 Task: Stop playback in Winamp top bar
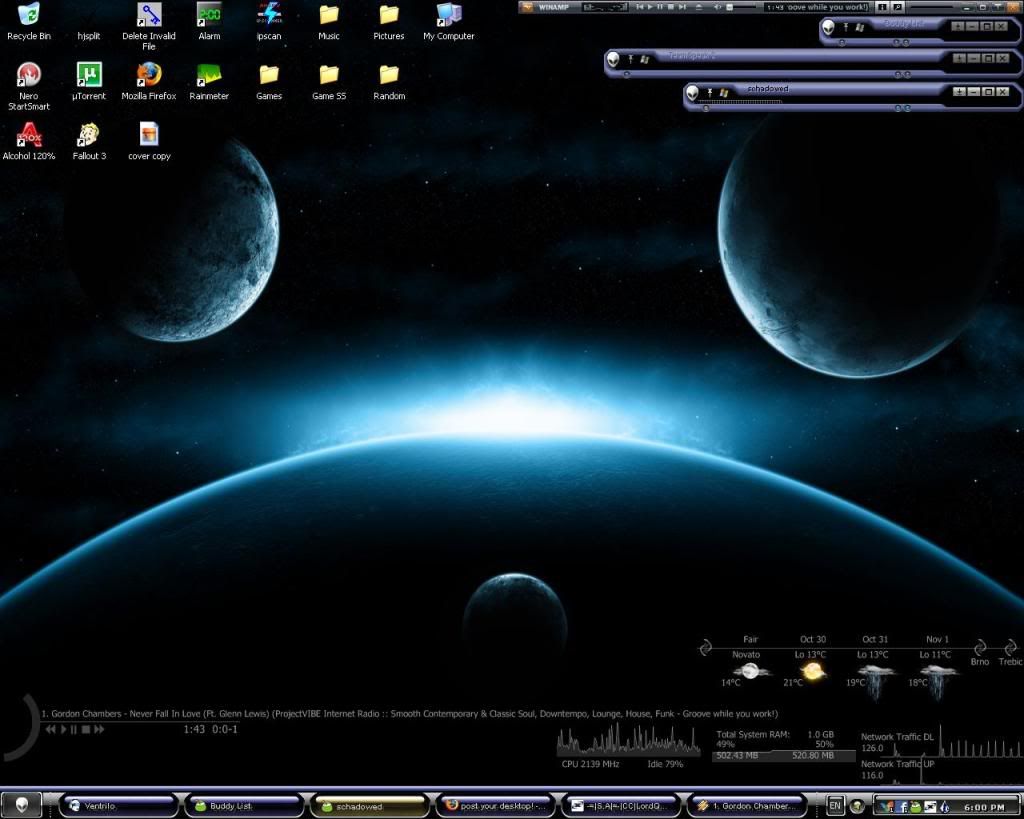[x=671, y=7]
